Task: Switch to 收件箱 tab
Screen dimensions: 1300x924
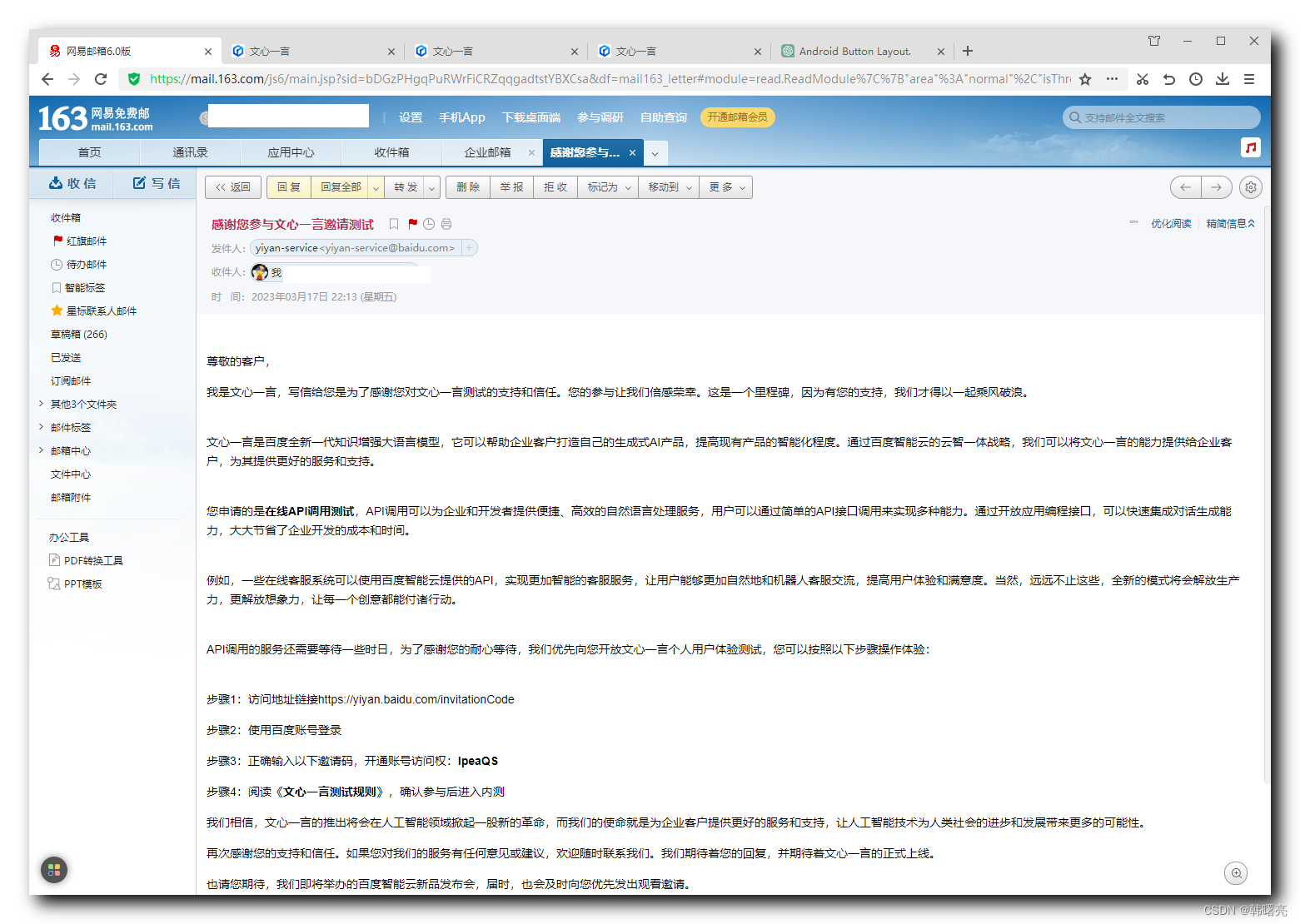Action: (x=391, y=152)
